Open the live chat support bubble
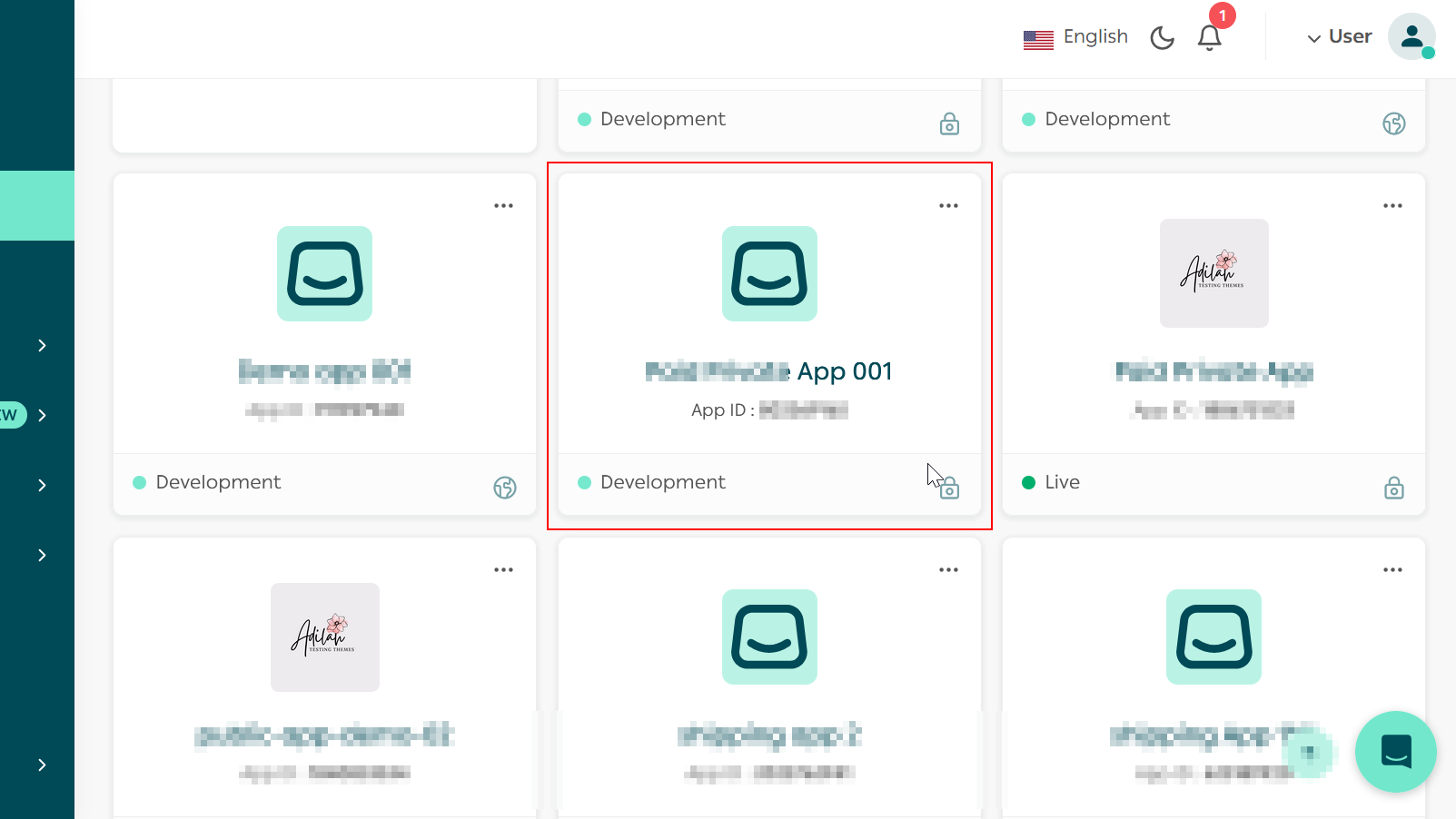 tap(1395, 752)
